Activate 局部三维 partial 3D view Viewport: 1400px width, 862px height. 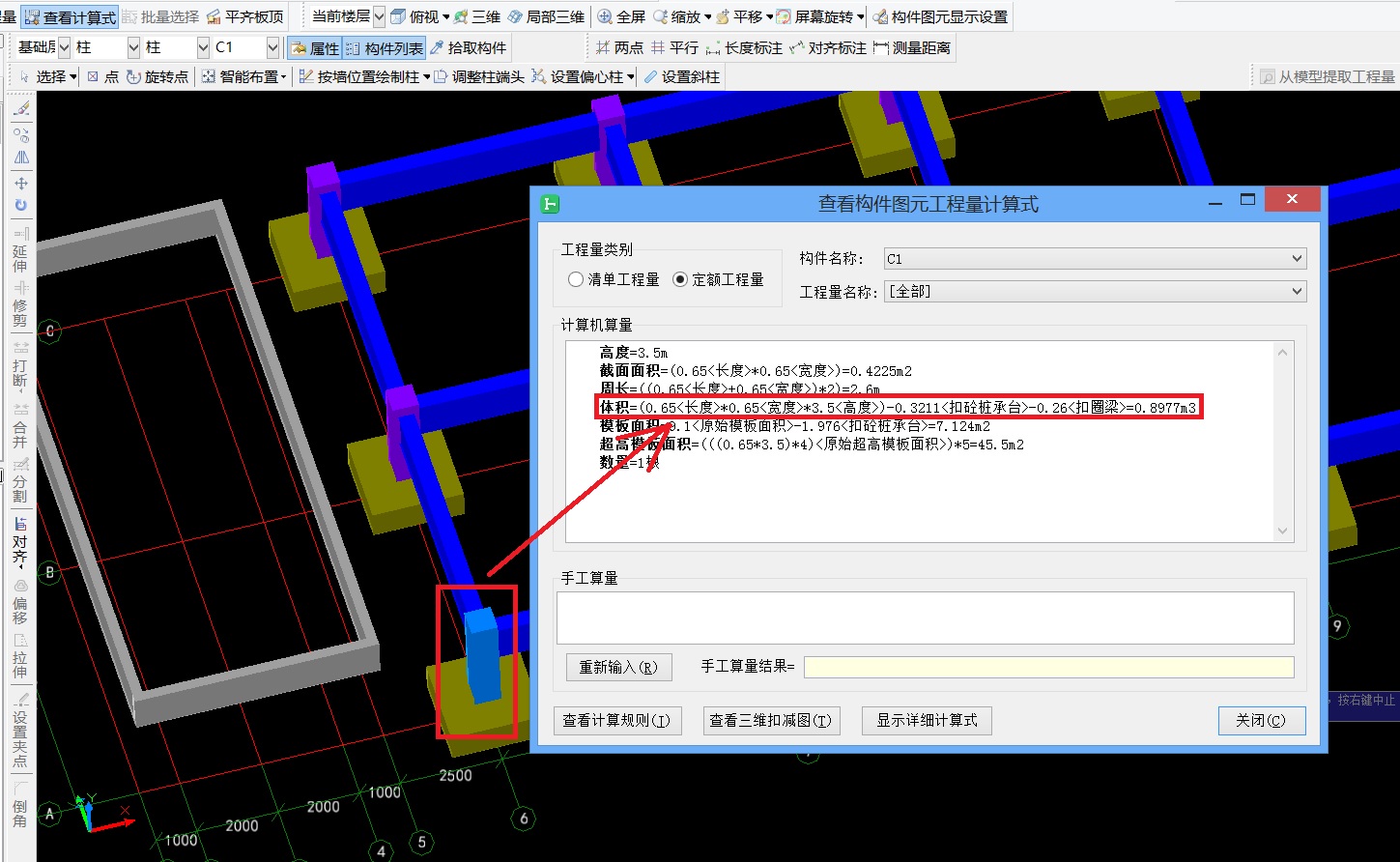546,17
